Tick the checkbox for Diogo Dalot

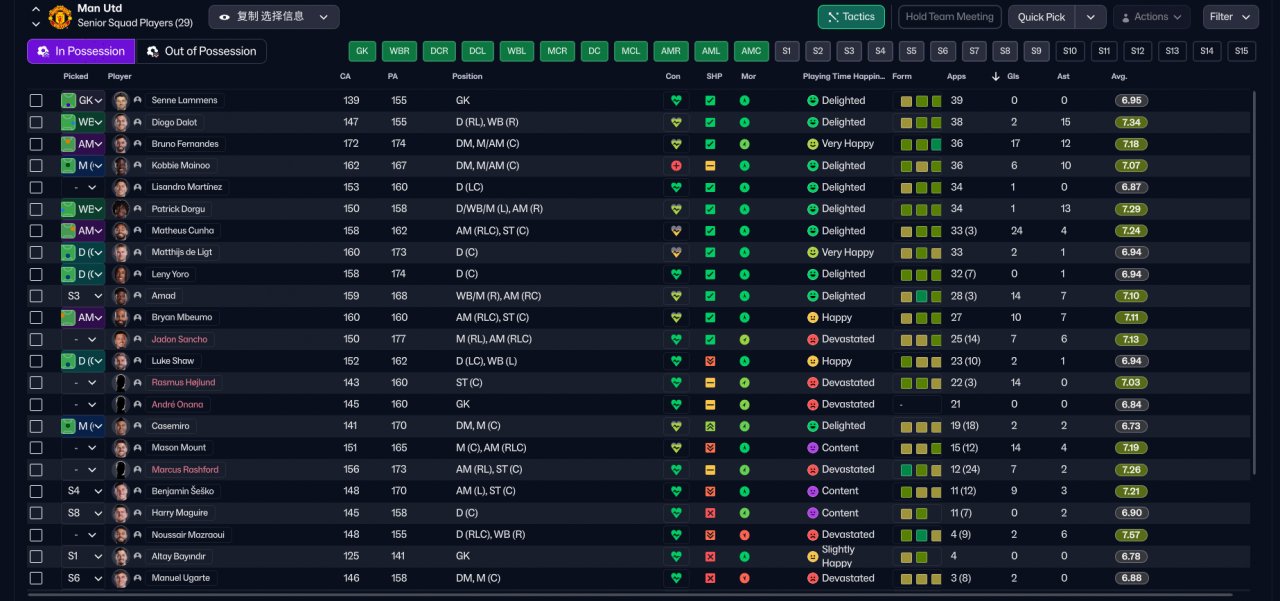tap(36, 122)
